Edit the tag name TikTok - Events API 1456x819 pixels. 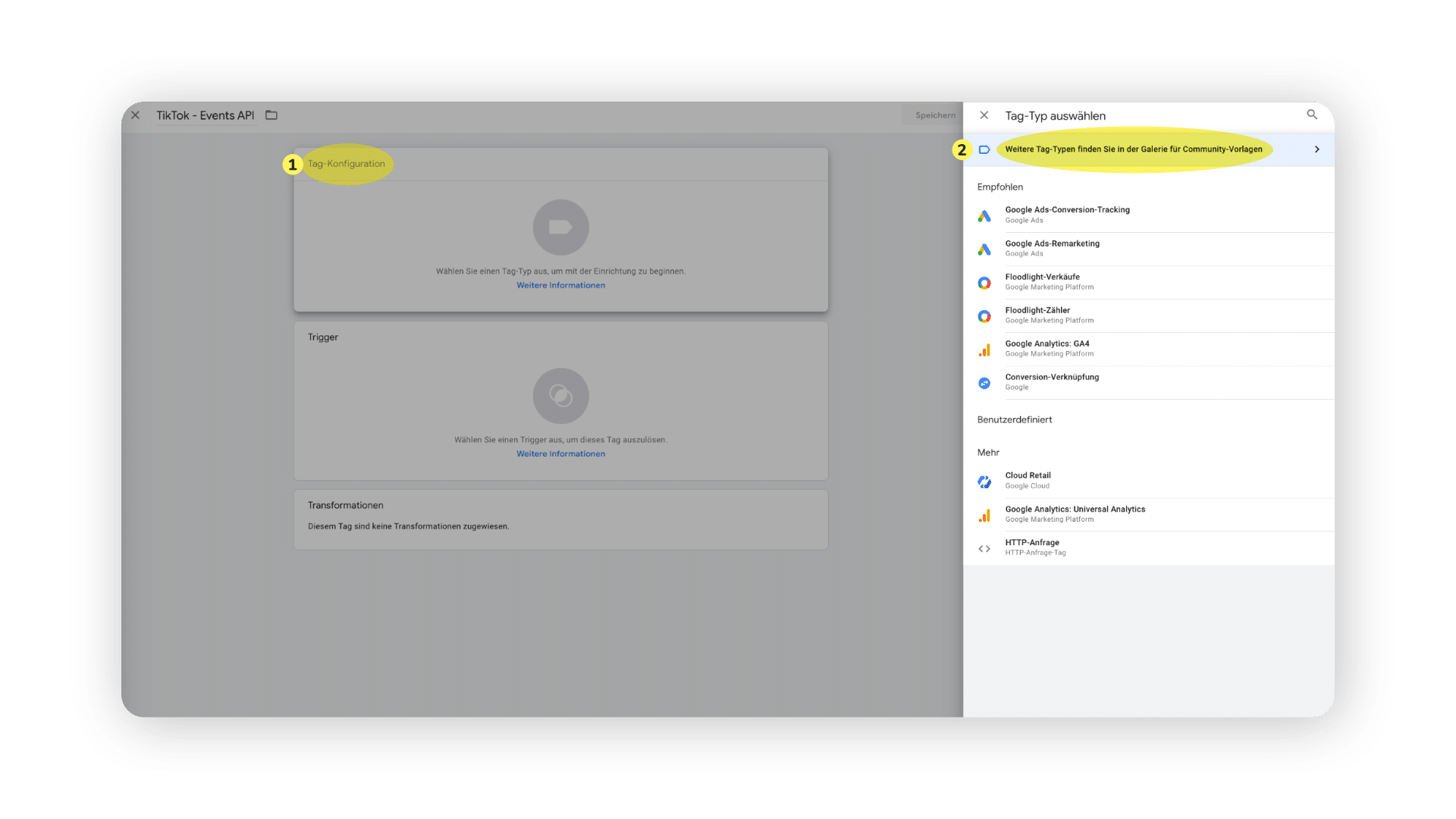pos(206,115)
